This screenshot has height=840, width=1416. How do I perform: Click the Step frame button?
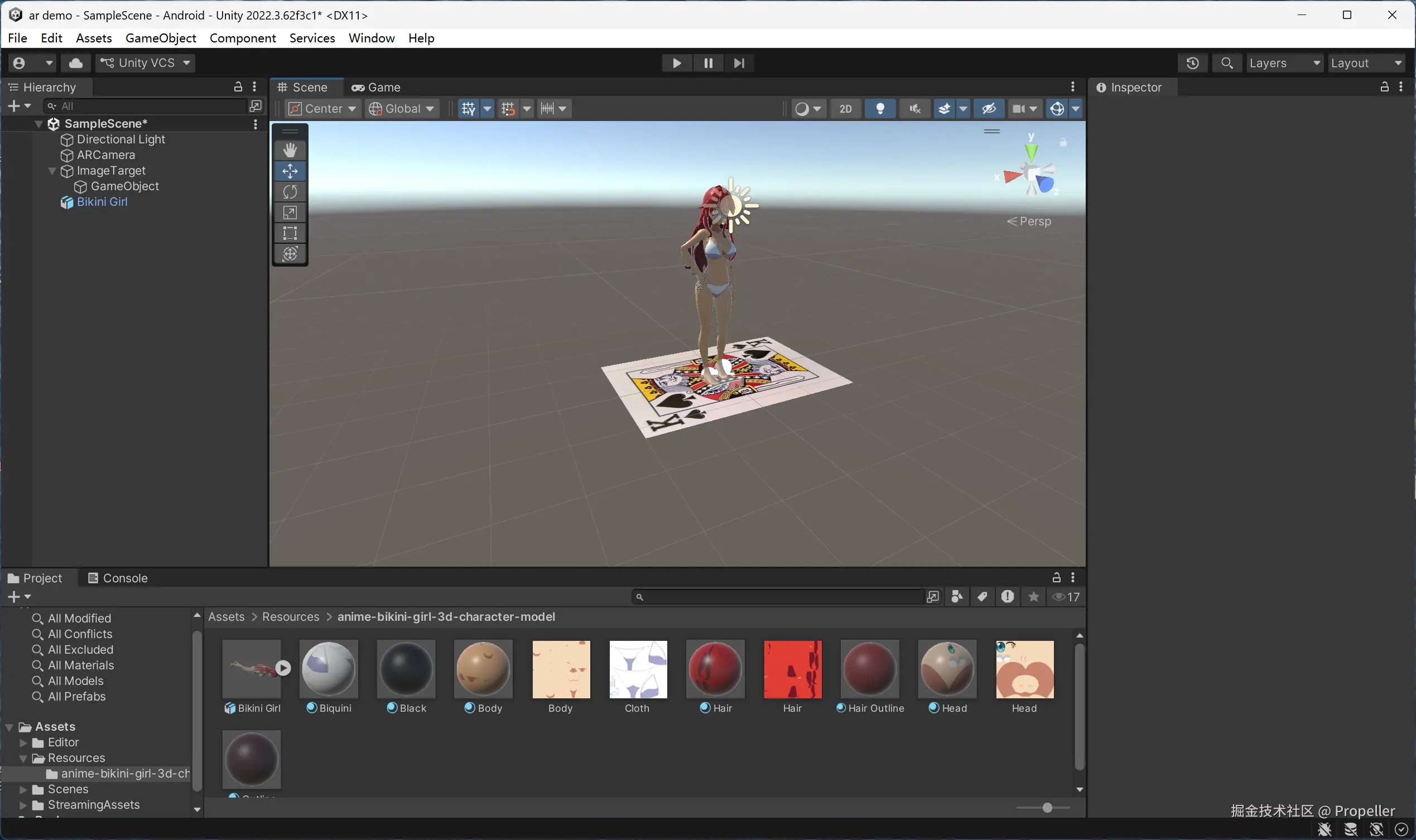739,63
